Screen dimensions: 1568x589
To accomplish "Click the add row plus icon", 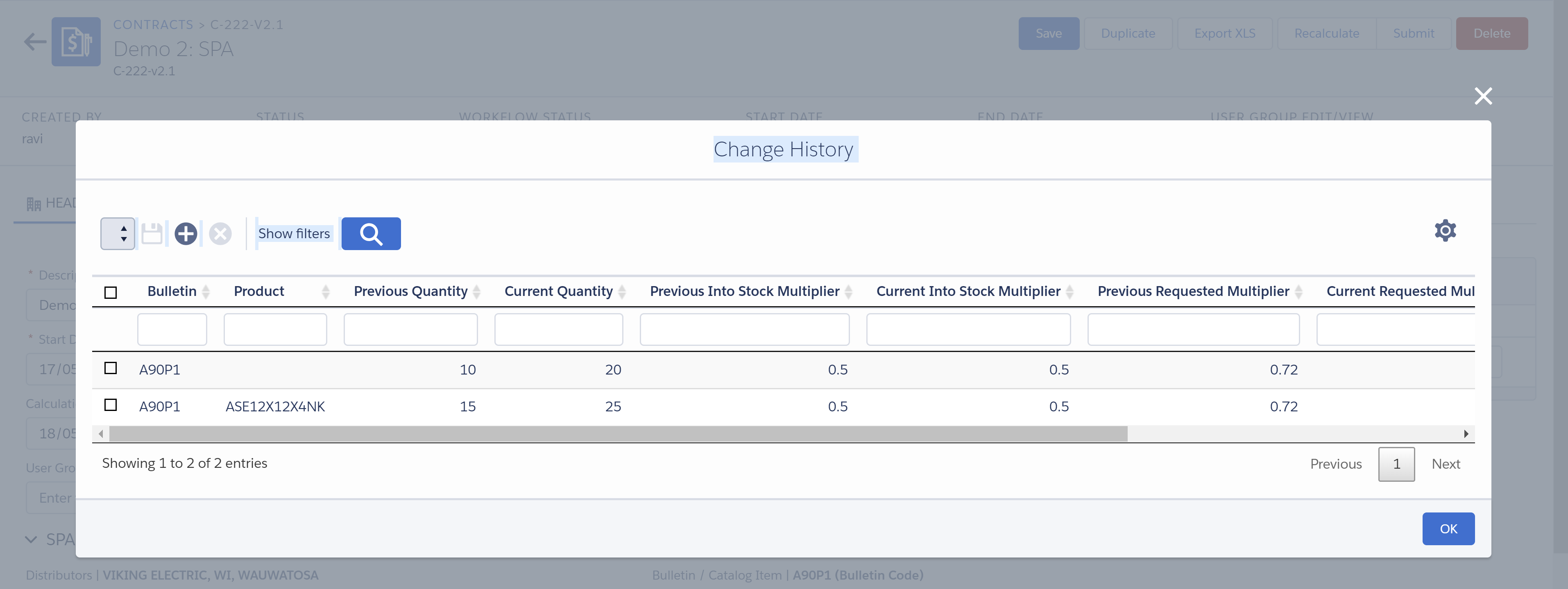I will (186, 234).
